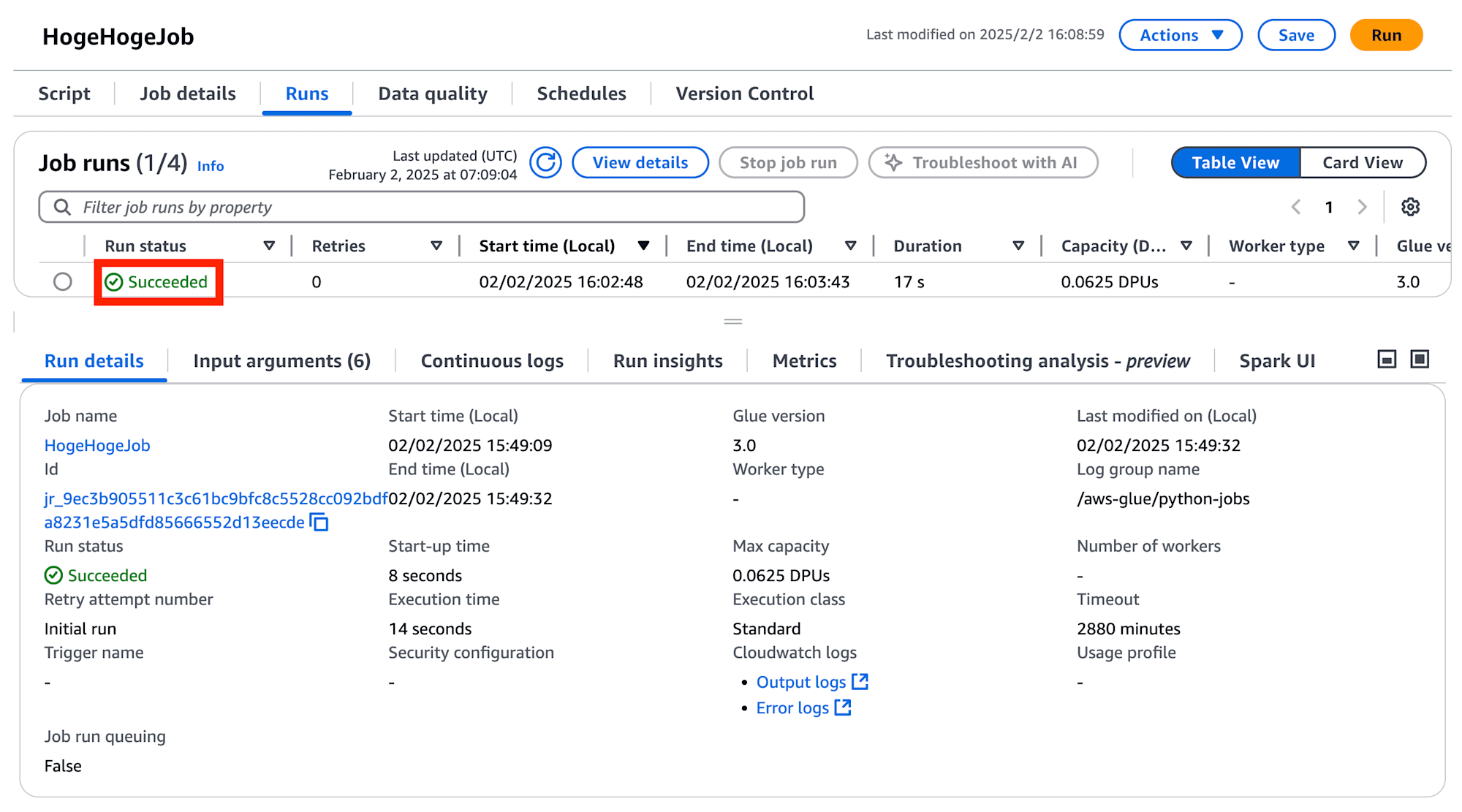The height and width of the screenshot is (812, 1462).
Task: Click page number 1 in pagination
Action: (x=1329, y=207)
